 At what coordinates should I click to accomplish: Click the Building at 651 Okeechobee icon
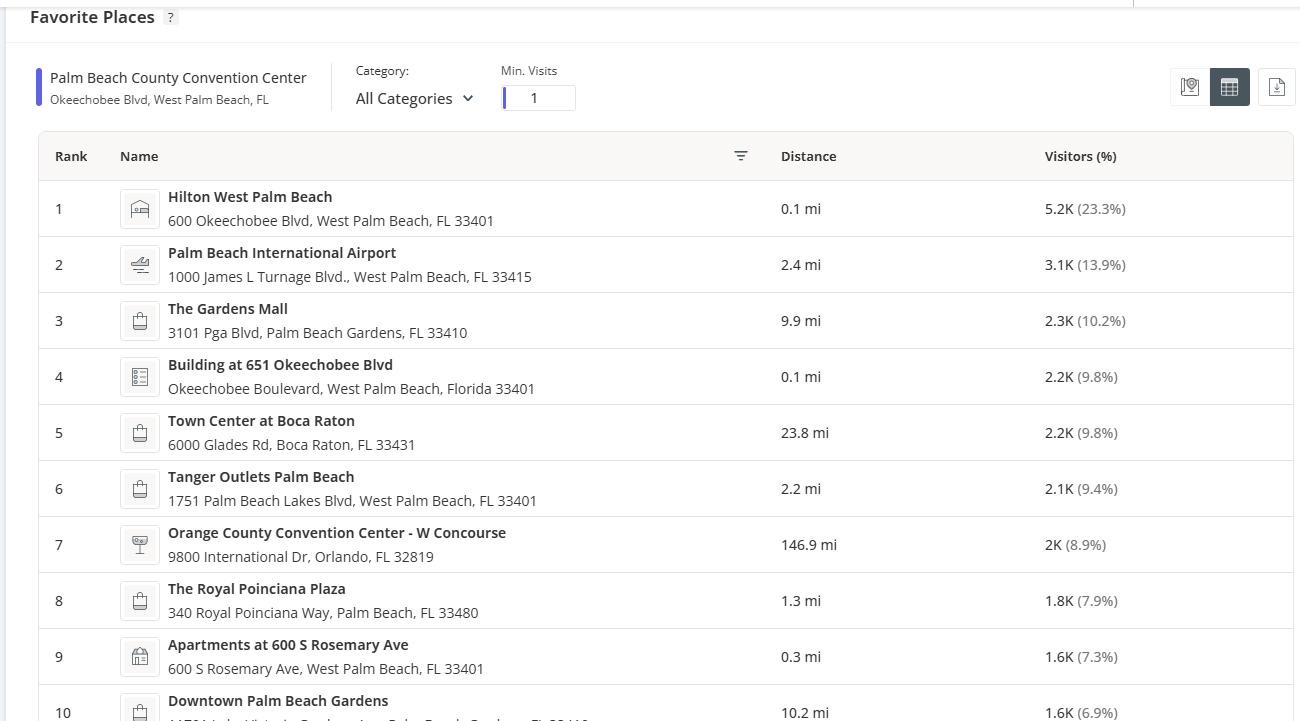(x=140, y=377)
